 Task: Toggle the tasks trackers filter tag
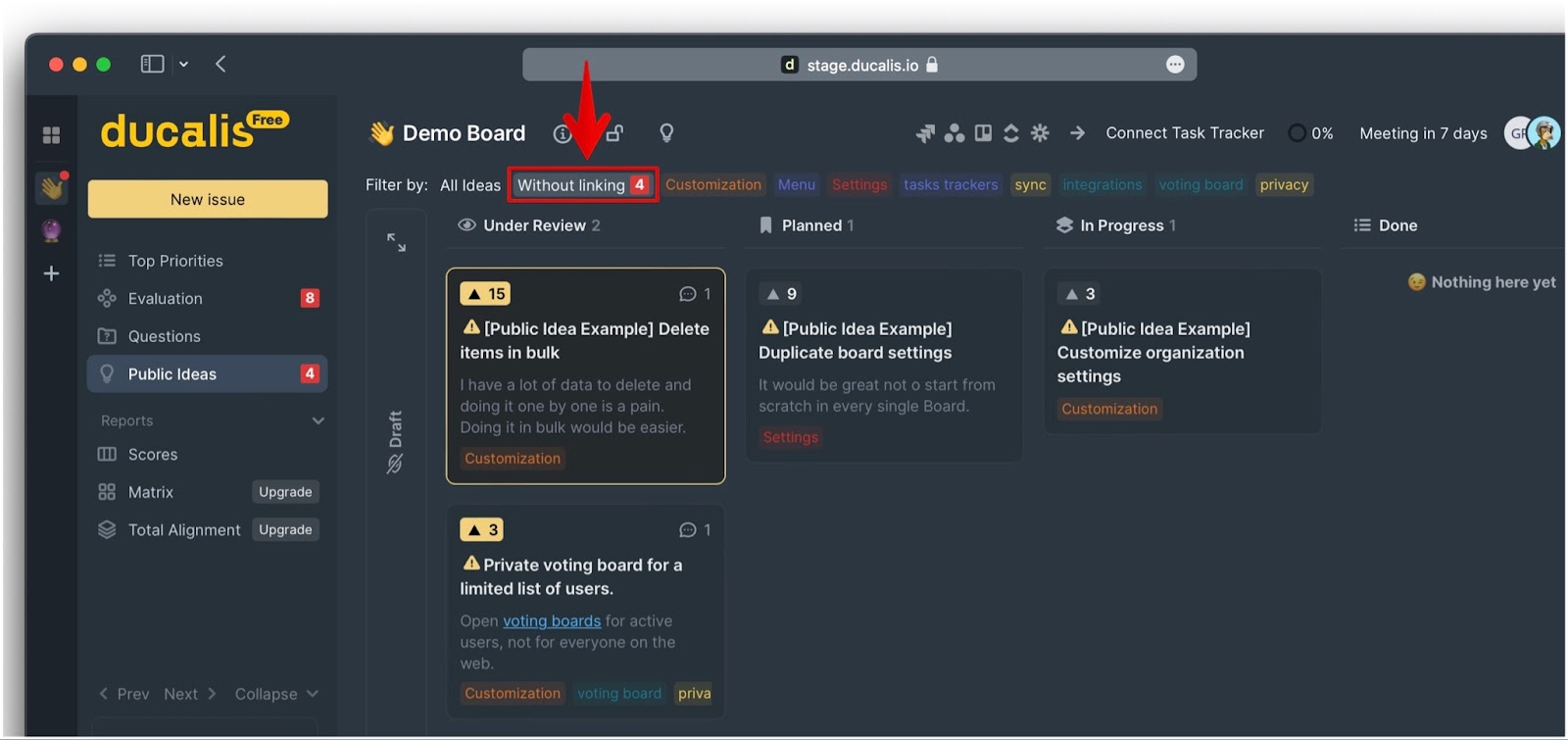(950, 185)
